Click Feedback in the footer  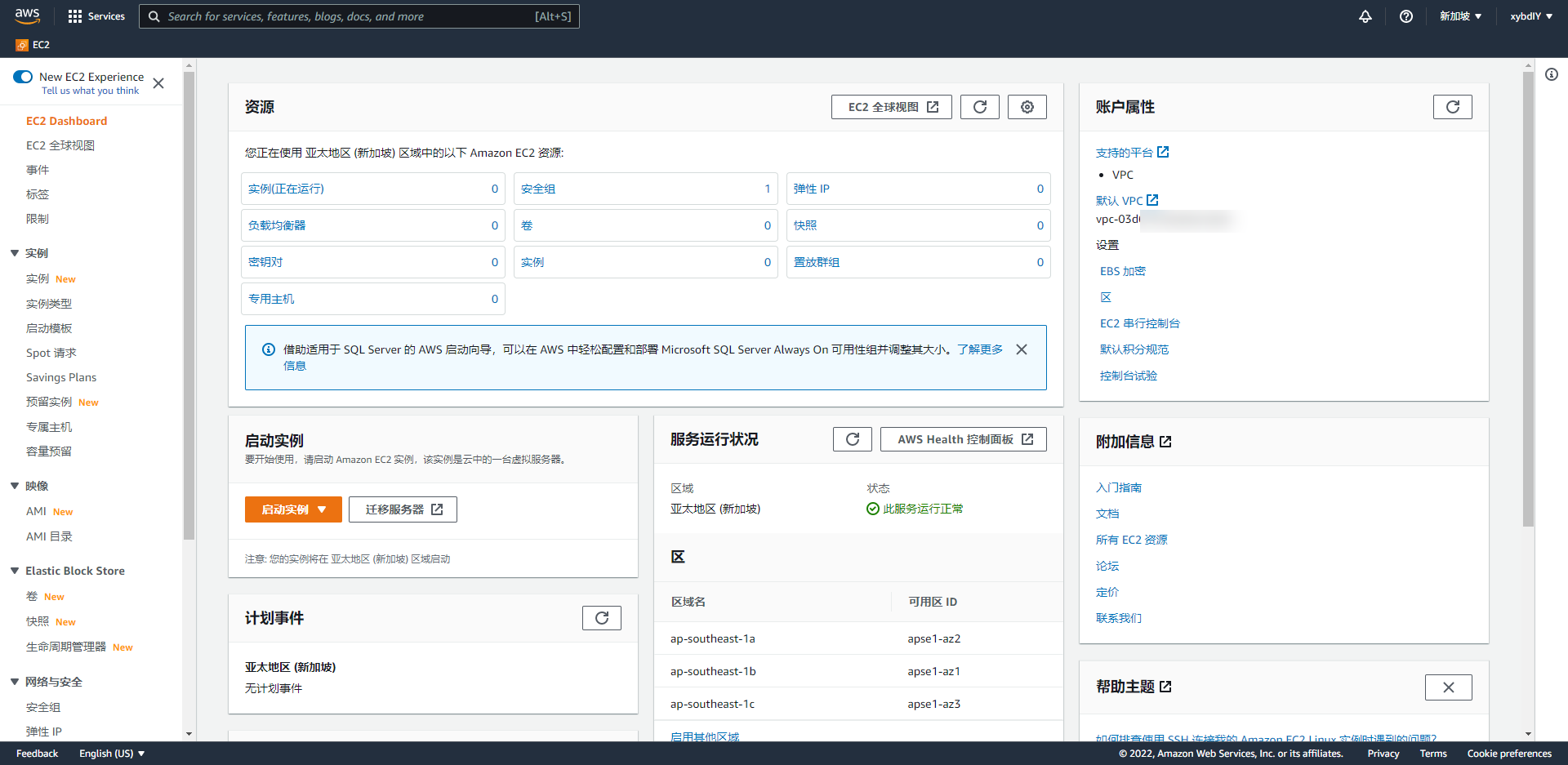(x=37, y=754)
